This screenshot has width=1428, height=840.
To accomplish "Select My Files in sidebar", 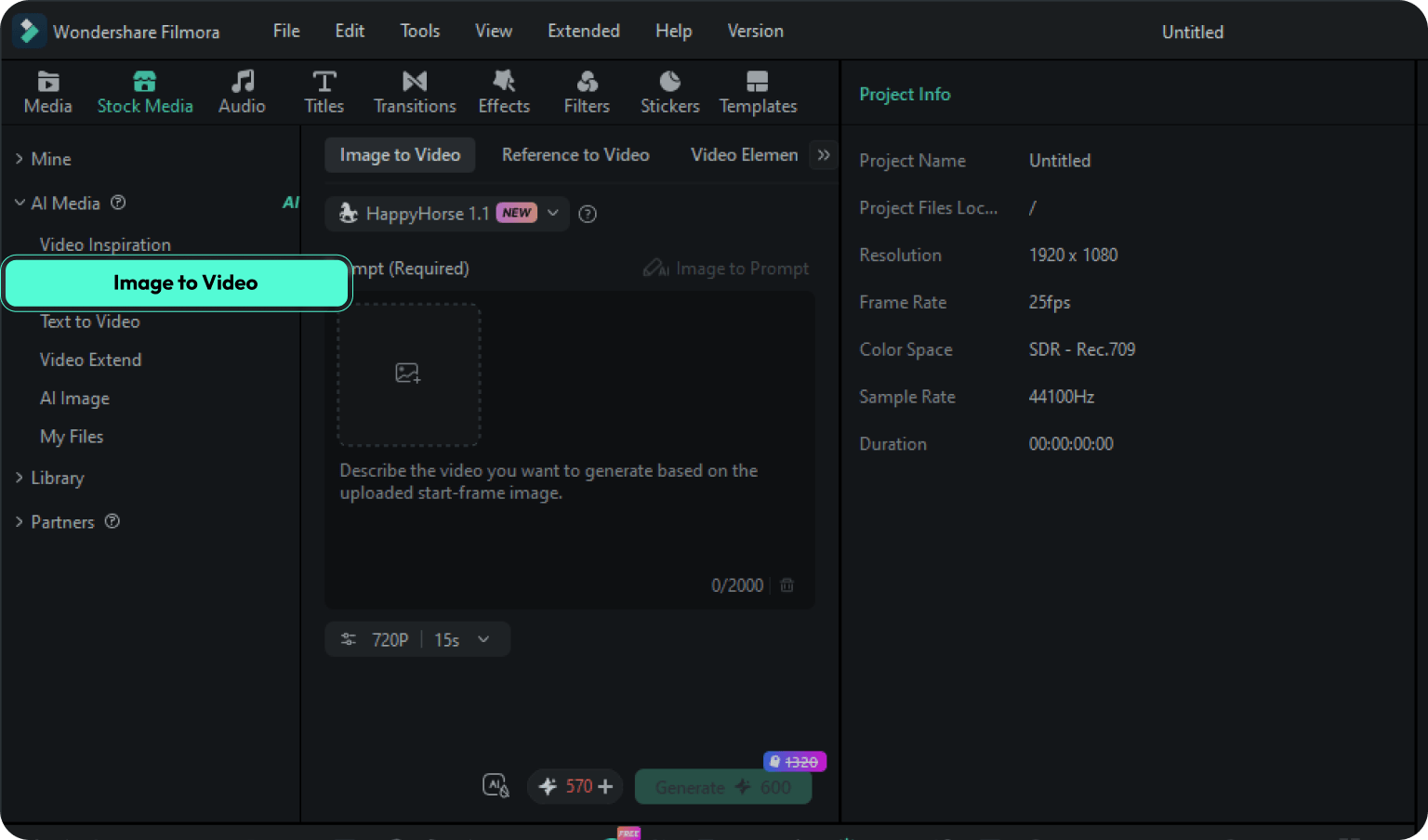I will click(x=72, y=437).
